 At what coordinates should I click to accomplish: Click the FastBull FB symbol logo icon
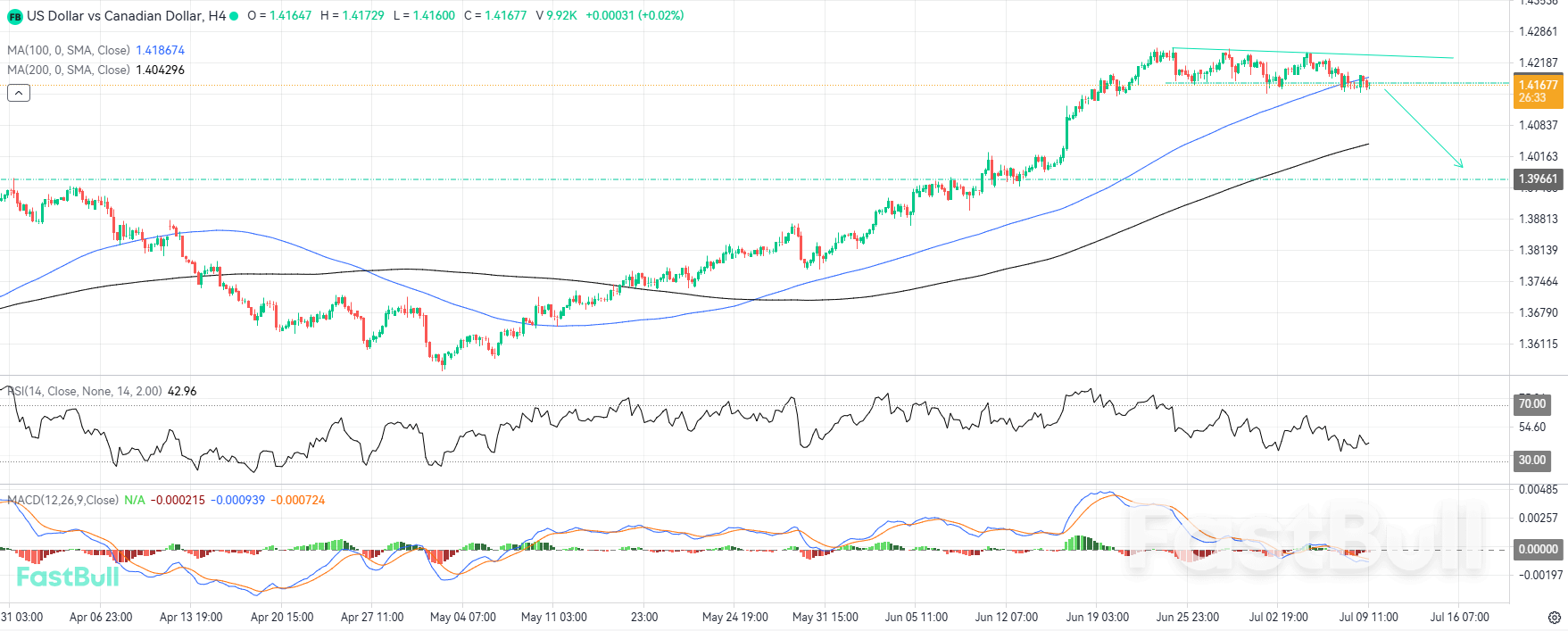point(15,16)
